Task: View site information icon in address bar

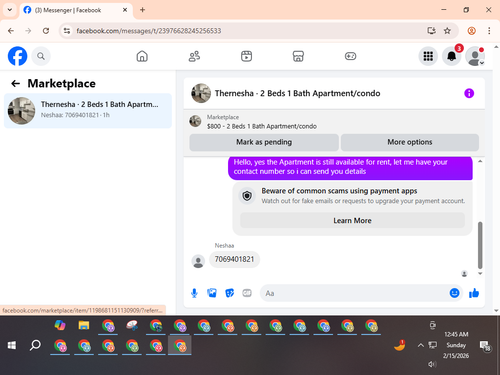Action: pos(67,31)
